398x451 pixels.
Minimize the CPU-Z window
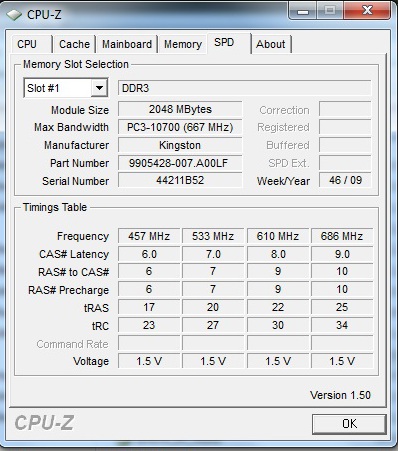303,12
